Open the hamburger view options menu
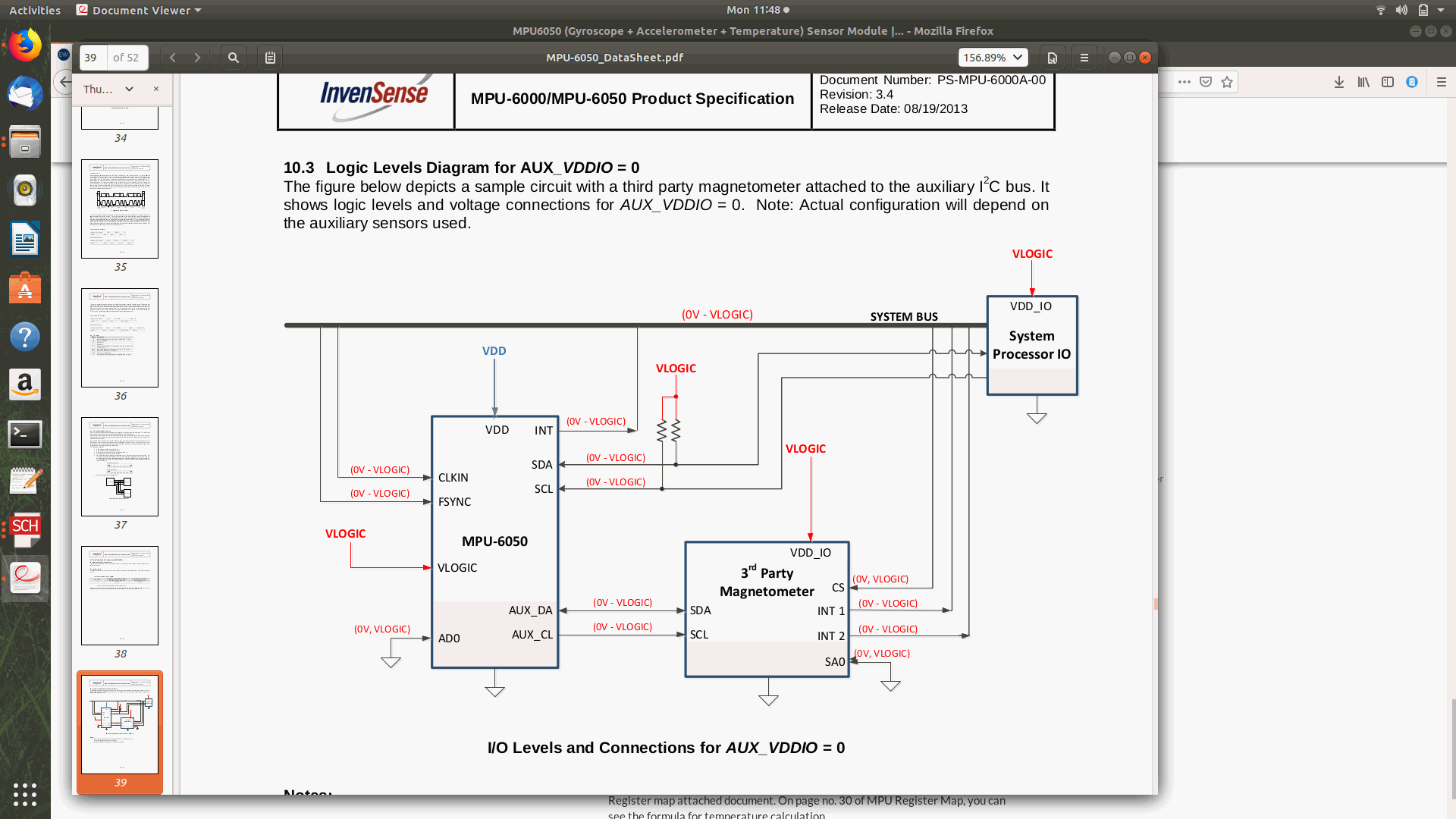Image resolution: width=1456 pixels, height=819 pixels. click(1084, 58)
